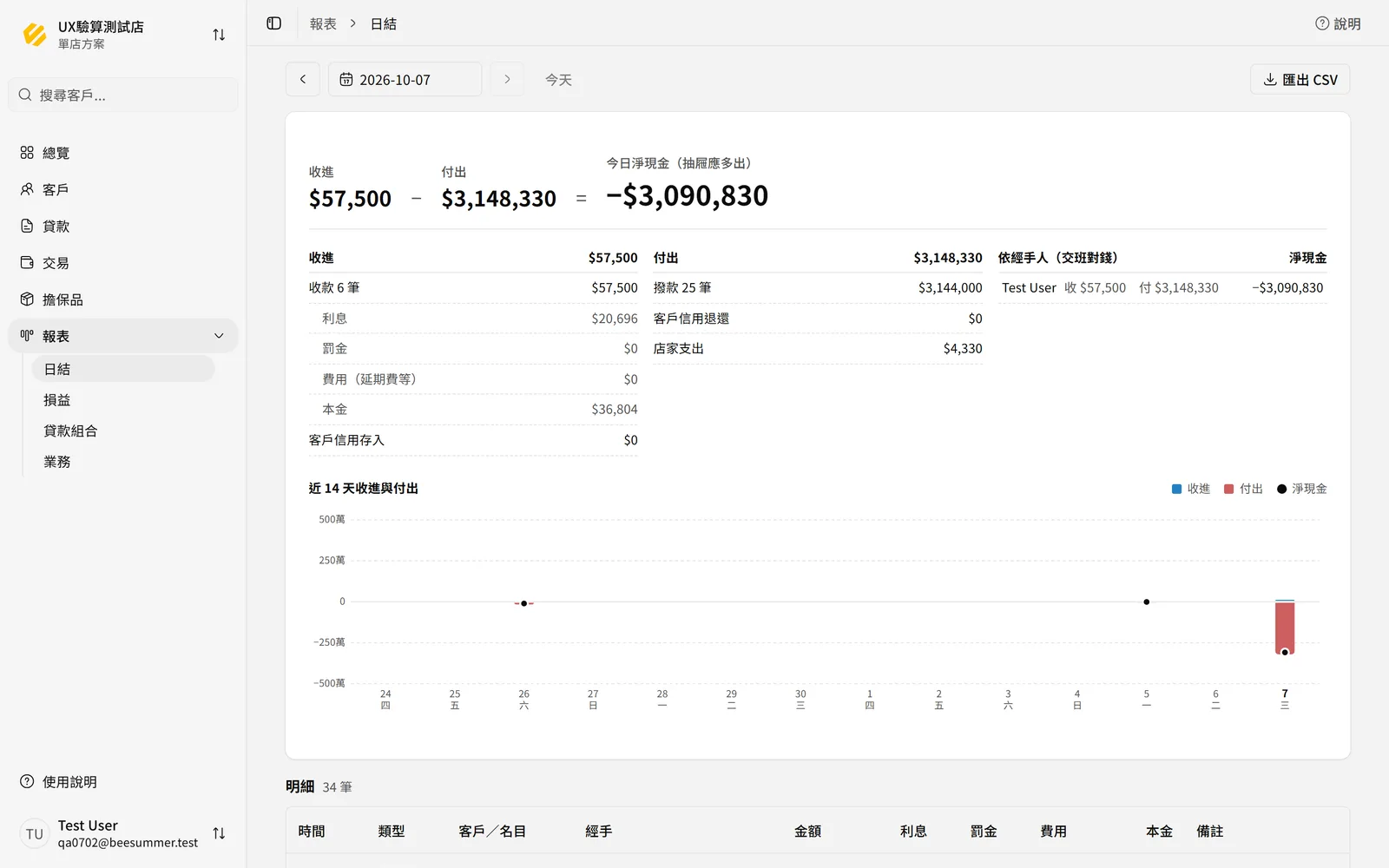This screenshot has height=868, width=1389.
Task: Focus the 搜尋客戶 search field
Action: [x=123, y=95]
